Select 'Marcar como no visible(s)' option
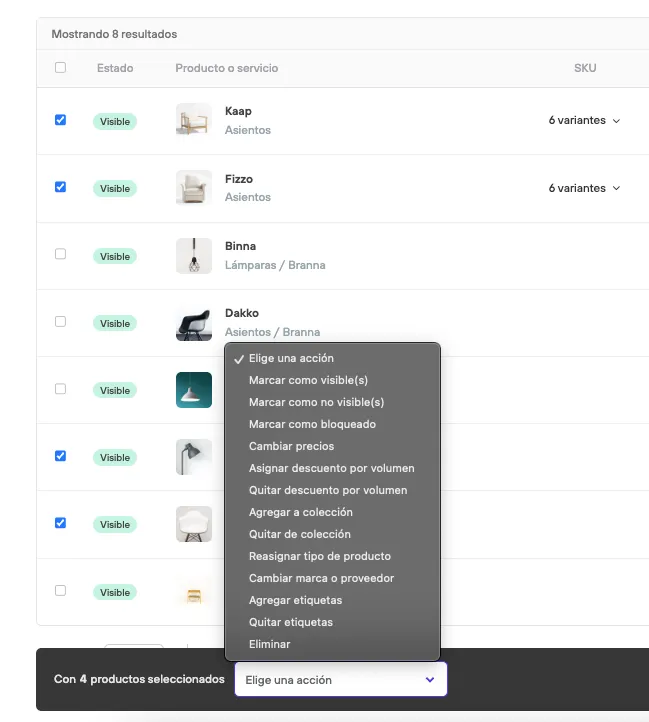 point(332,402)
